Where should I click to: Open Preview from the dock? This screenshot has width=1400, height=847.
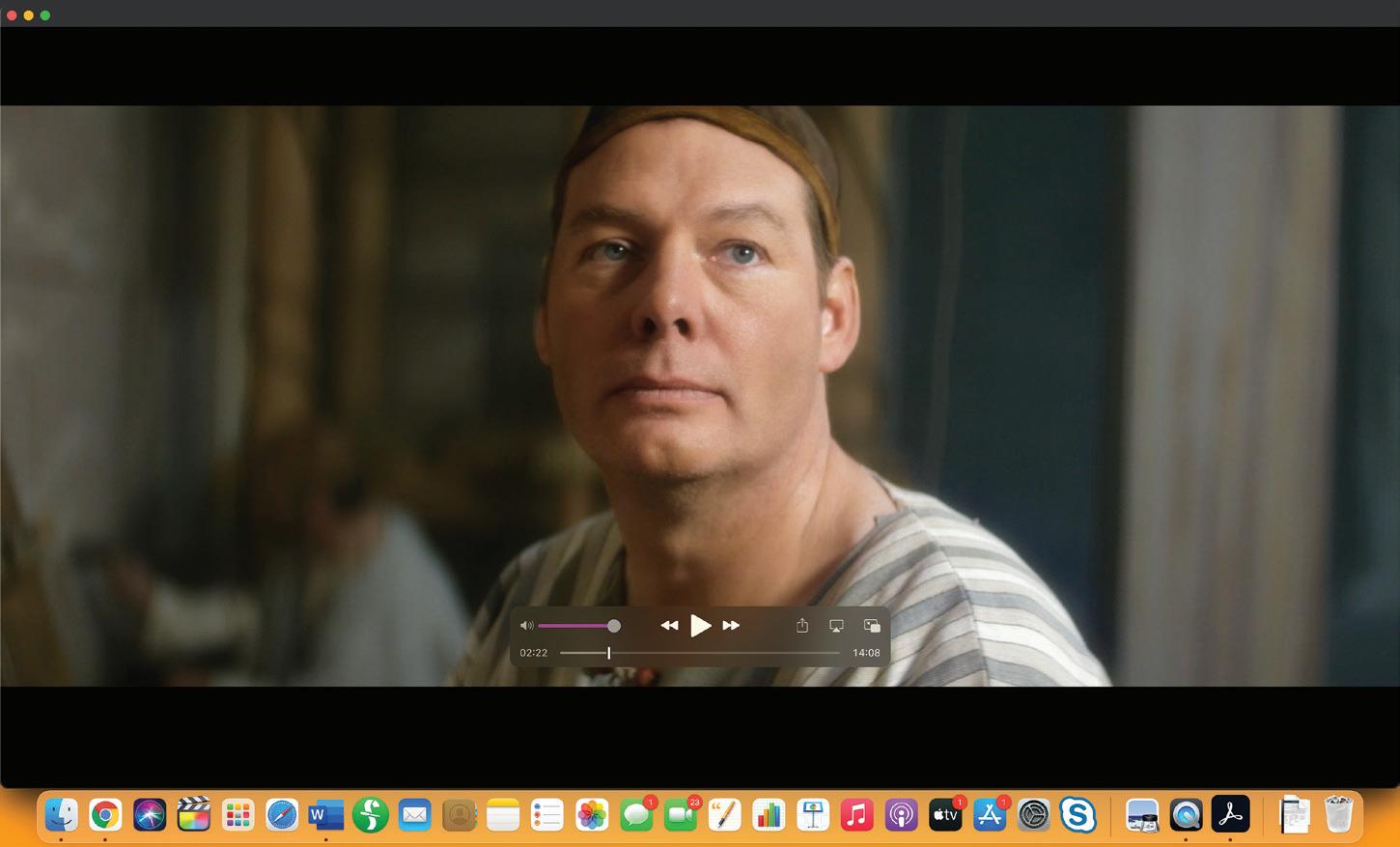pos(1142,816)
